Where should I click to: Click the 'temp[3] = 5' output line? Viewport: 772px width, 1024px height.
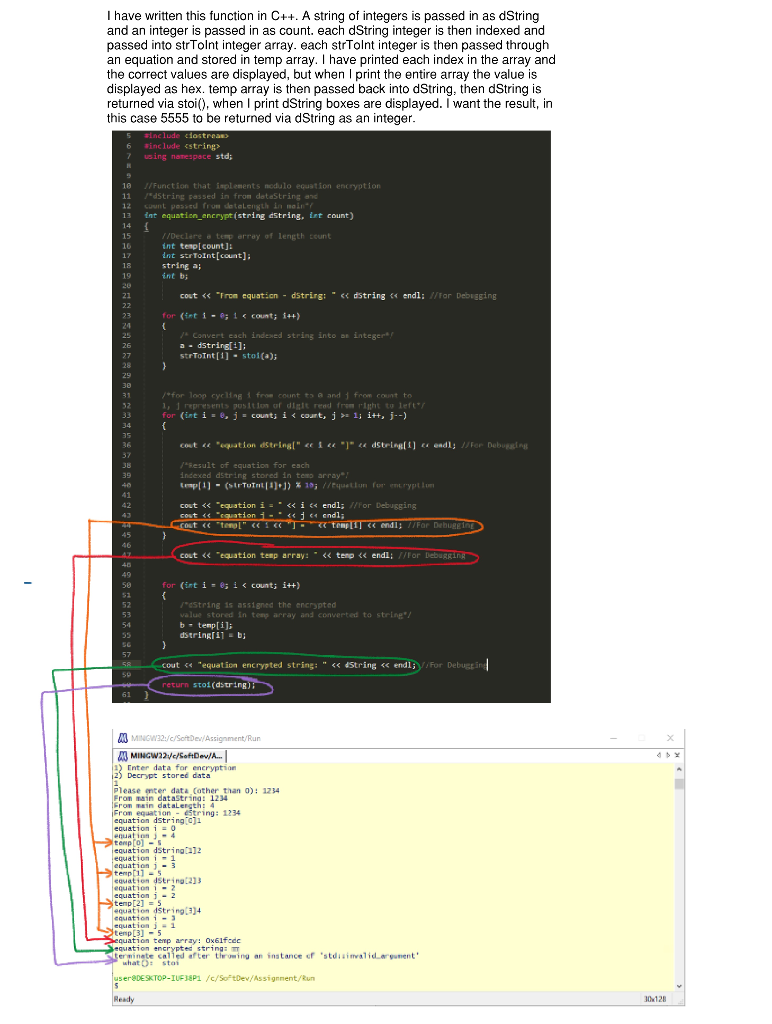click(x=138, y=933)
